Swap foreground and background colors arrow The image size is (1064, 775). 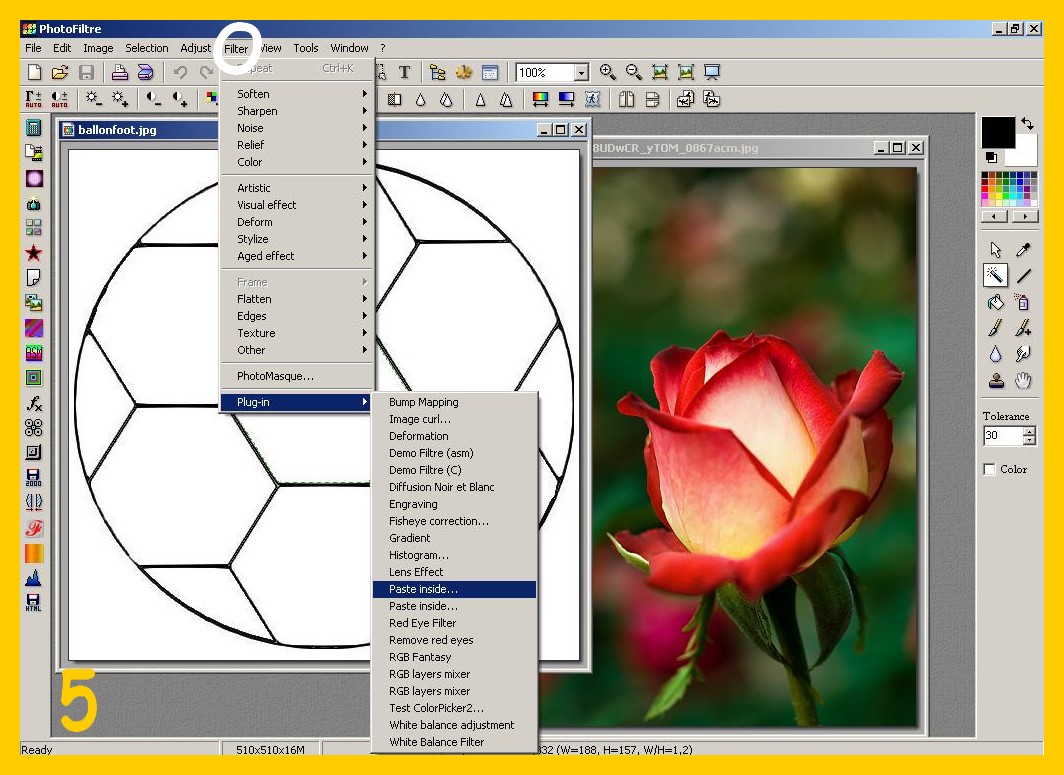(1026, 125)
